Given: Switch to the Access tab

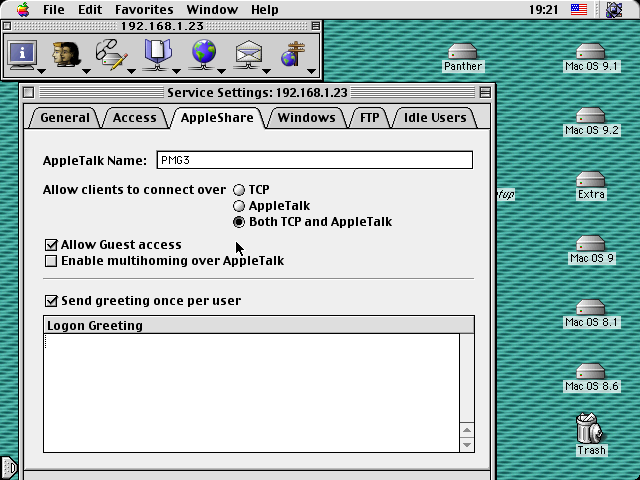Looking at the screenshot, I should (135, 118).
